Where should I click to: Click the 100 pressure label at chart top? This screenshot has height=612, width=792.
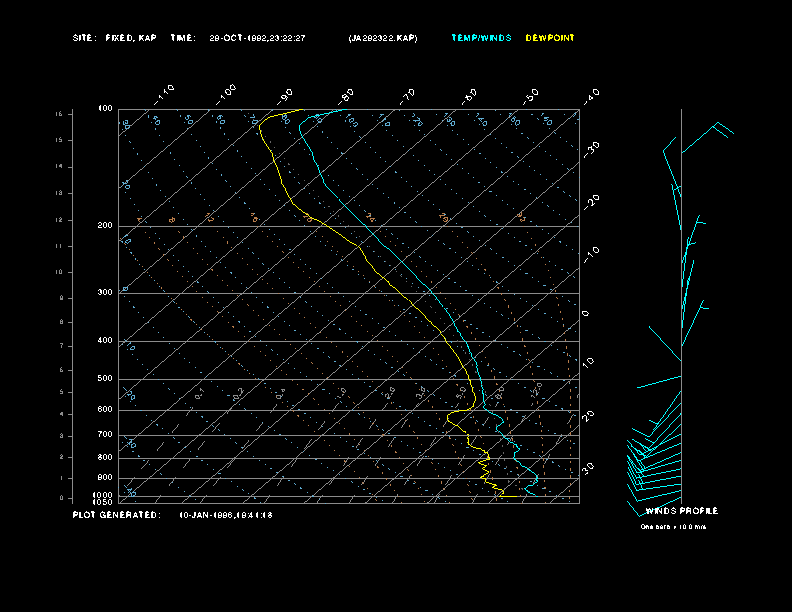tap(105, 108)
